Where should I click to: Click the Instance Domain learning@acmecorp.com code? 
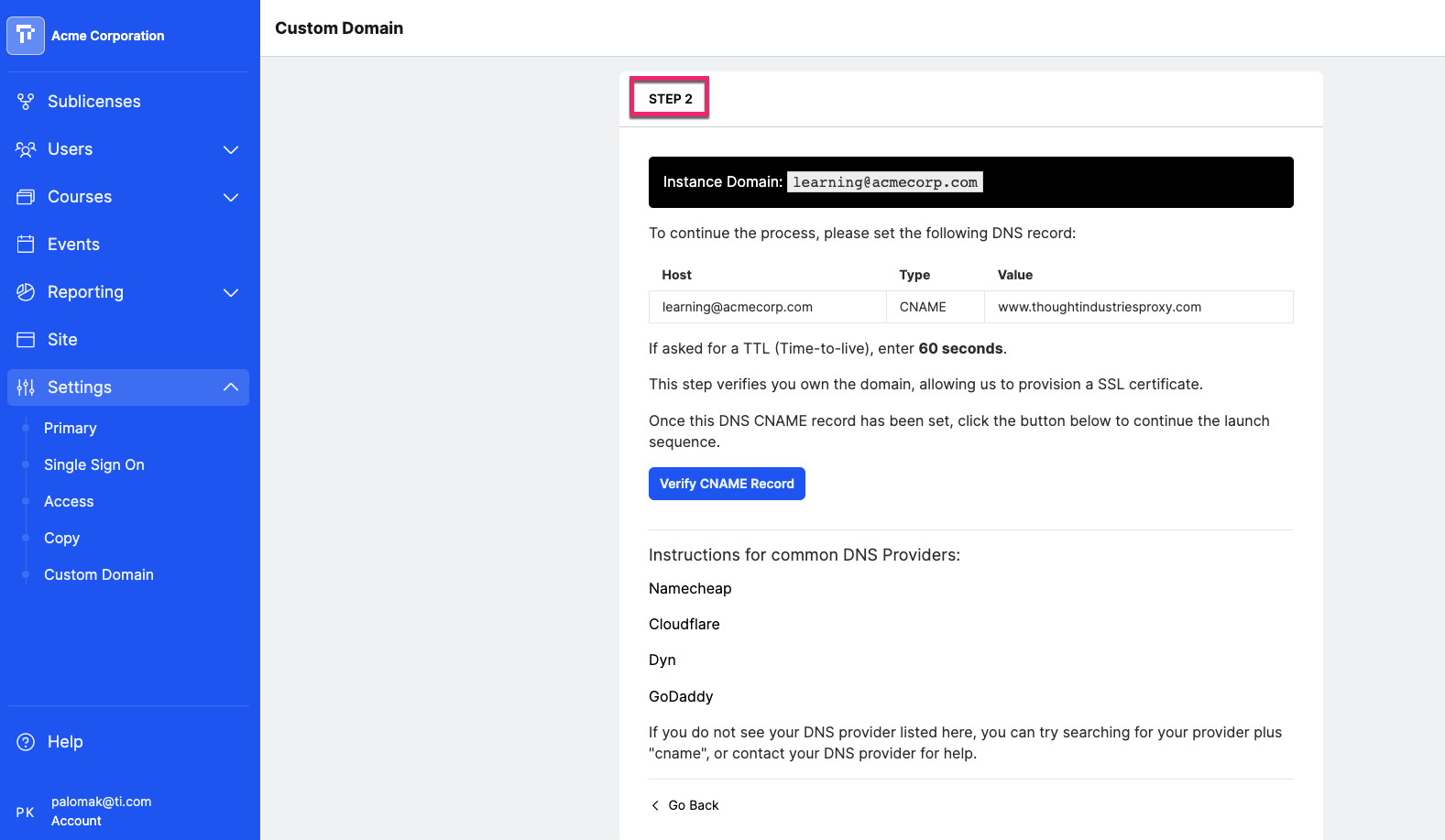tap(885, 182)
